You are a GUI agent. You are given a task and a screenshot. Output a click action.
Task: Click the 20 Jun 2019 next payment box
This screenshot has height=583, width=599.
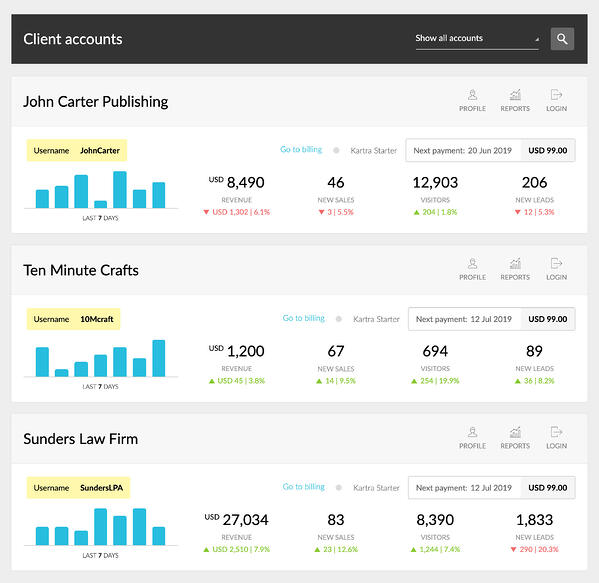490,150
